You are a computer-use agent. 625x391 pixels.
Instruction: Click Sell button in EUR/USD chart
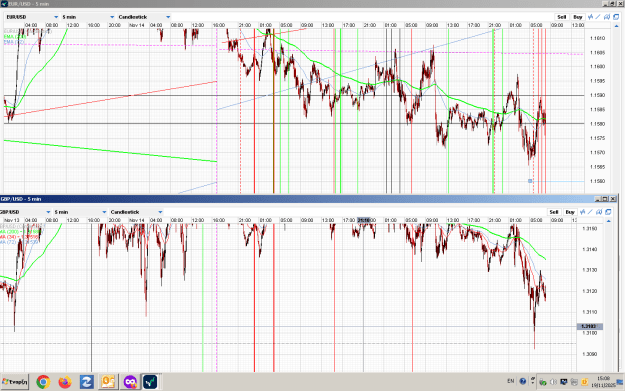[x=561, y=17]
